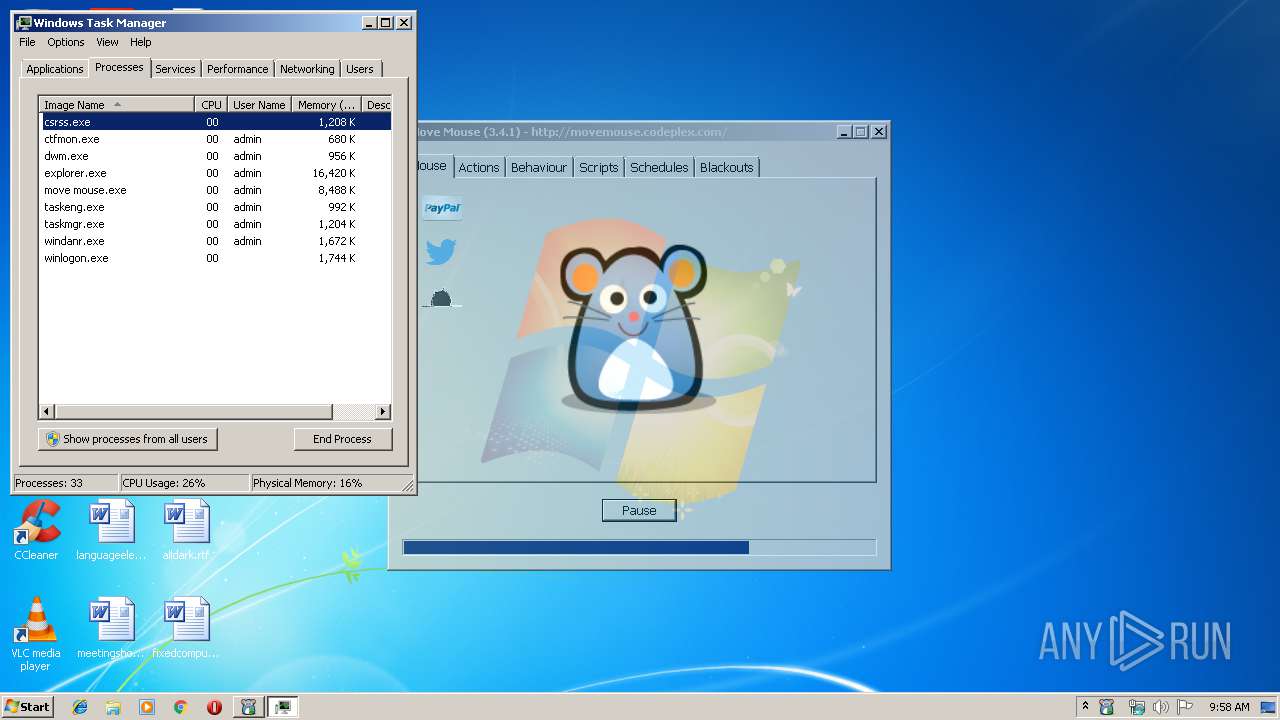Switch to the Applications tab
Viewport: 1280px width, 720px height.
click(54, 69)
